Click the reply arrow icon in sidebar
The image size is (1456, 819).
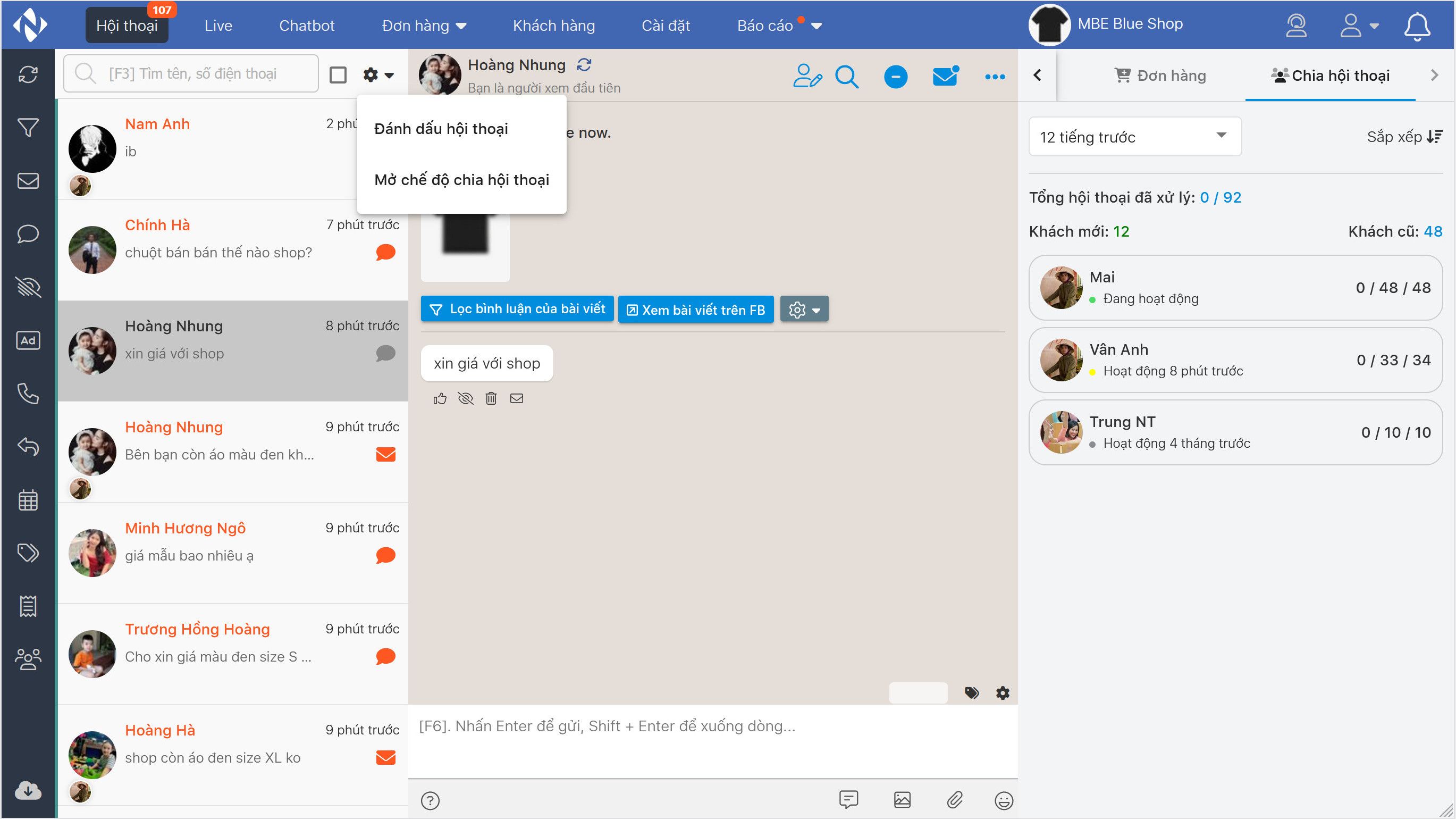click(28, 446)
